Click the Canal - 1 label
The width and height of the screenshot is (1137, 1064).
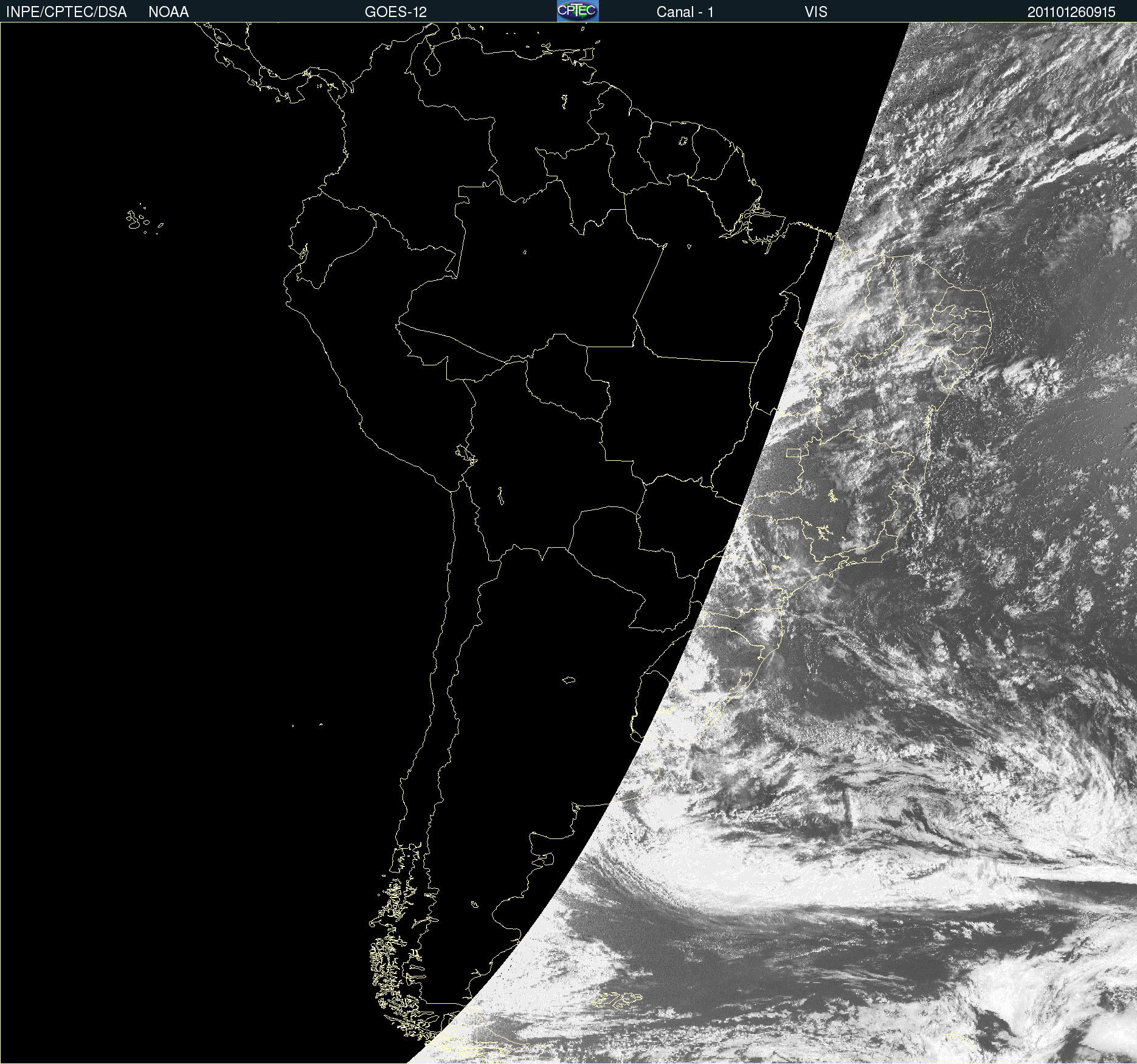click(685, 12)
